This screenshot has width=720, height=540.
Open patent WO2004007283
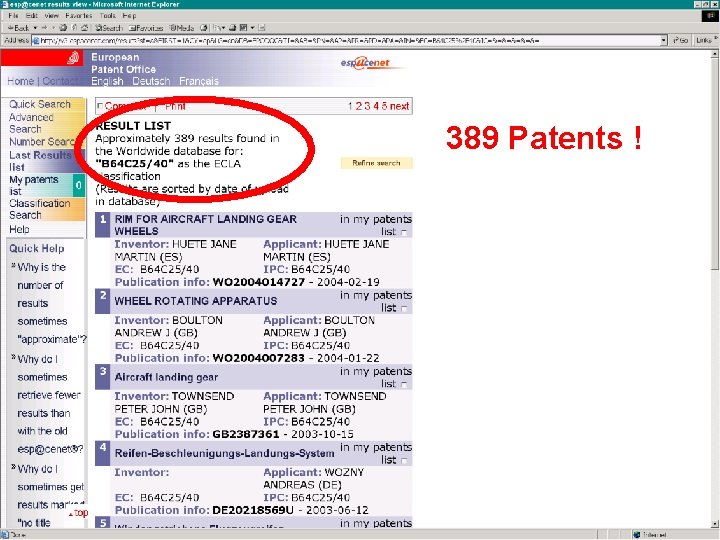click(x=259, y=358)
